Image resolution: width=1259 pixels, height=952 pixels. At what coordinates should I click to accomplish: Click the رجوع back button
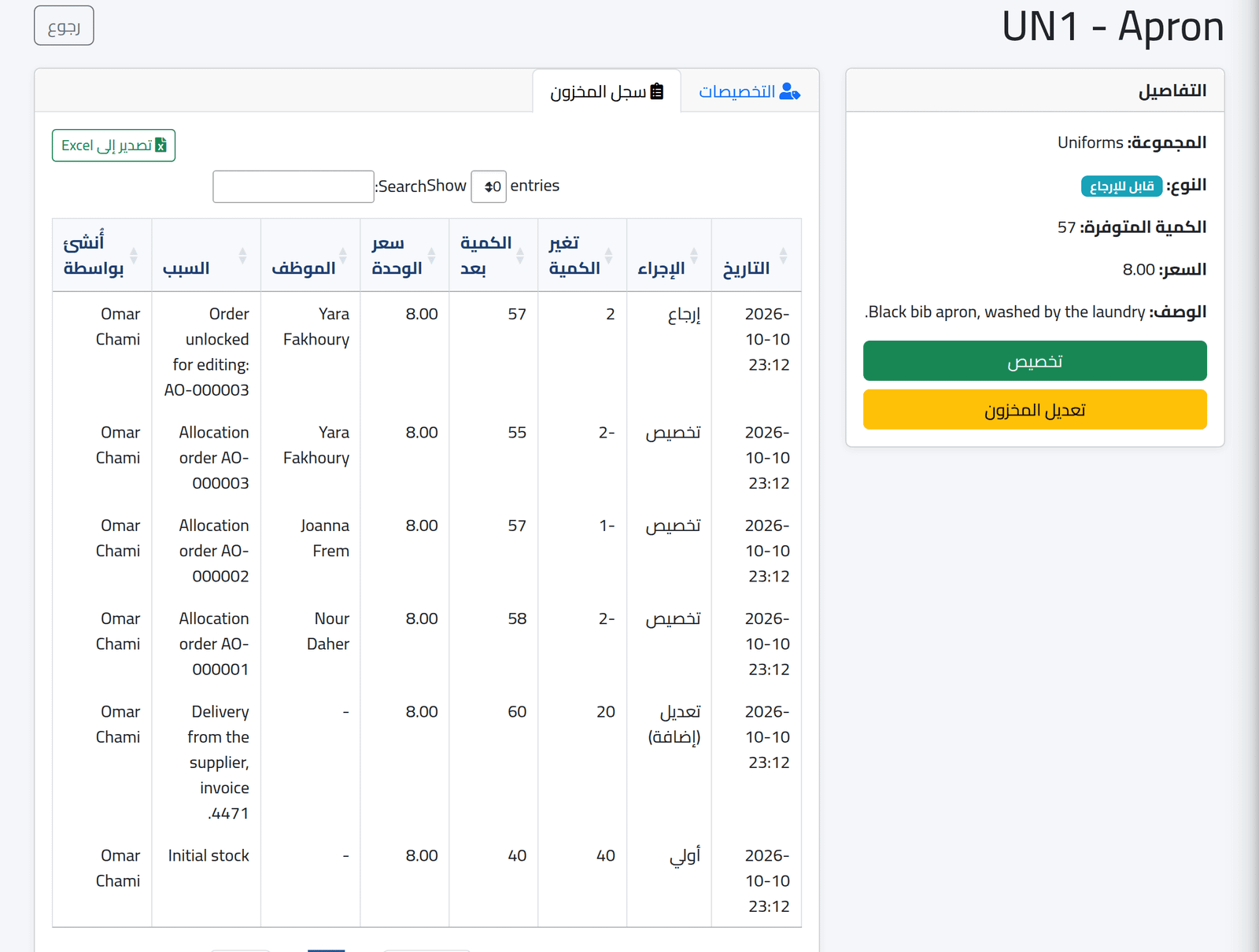click(x=64, y=26)
